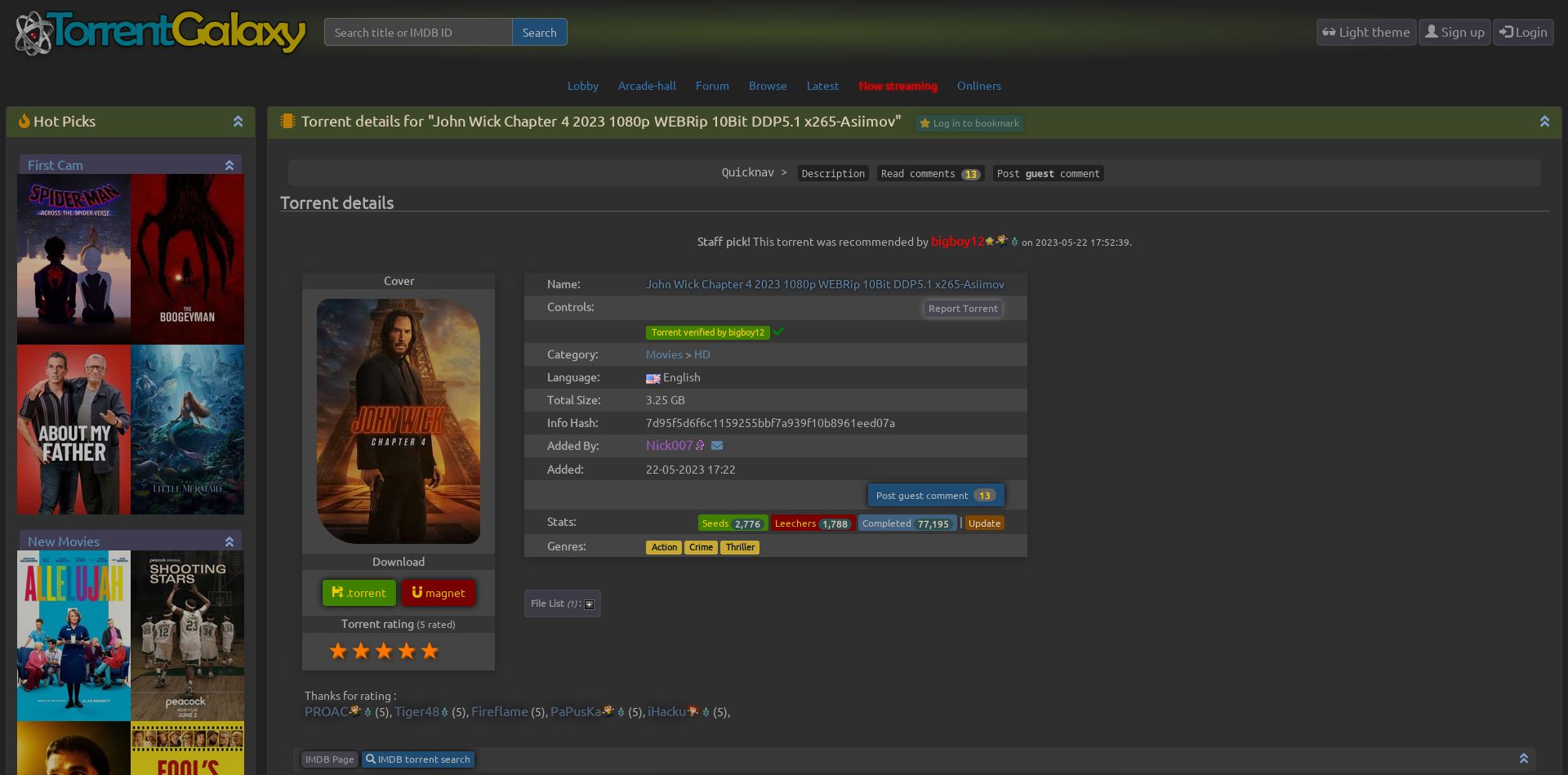1568x775 pixels.
Task: Open the HD subcategory link
Action: tap(702, 354)
